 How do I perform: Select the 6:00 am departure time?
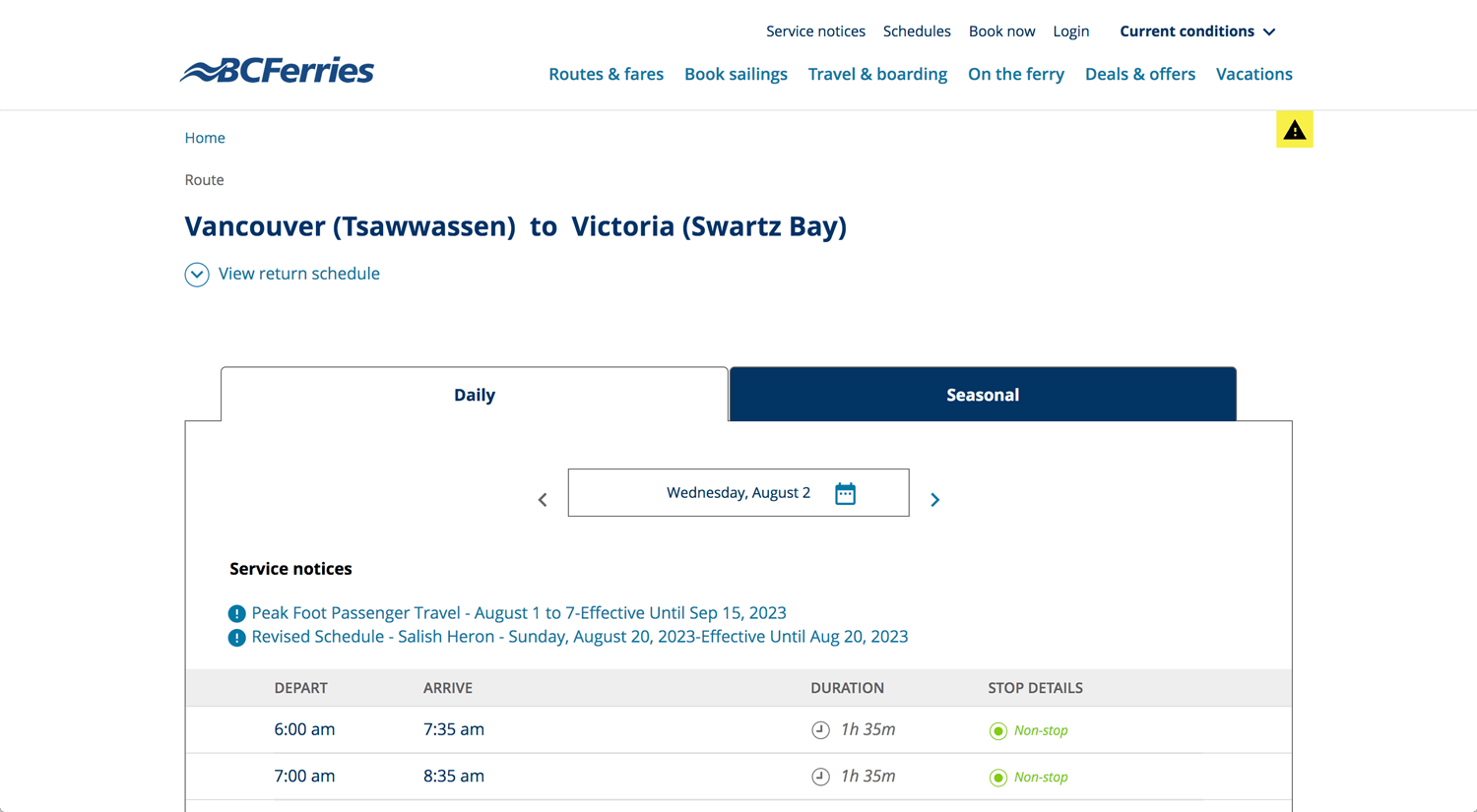[x=304, y=729]
